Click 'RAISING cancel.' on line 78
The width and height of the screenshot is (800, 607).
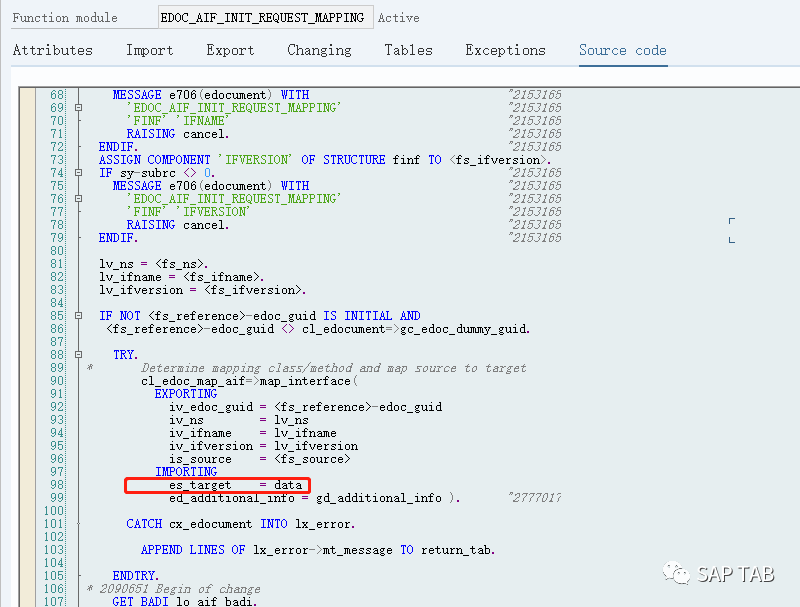(178, 225)
